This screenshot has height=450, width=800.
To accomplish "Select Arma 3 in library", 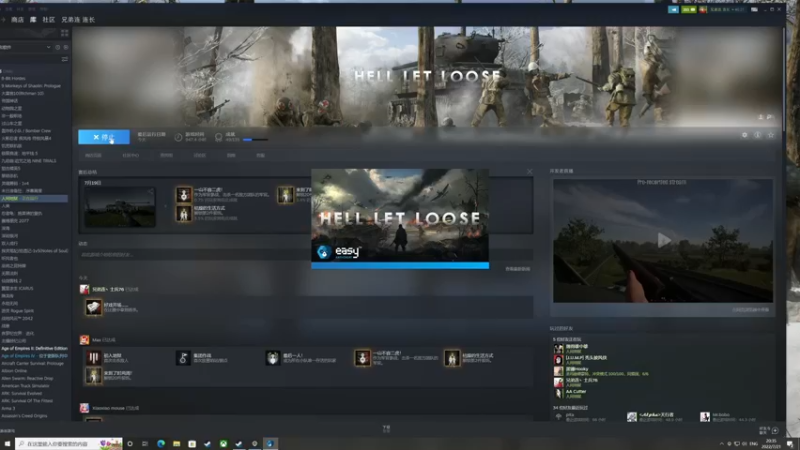I will coord(8,409).
